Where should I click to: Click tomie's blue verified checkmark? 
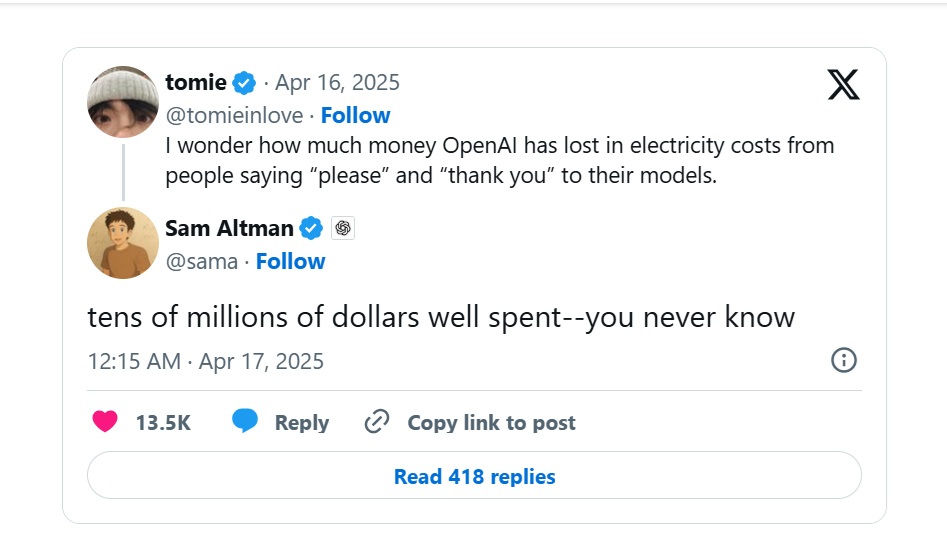tap(244, 82)
